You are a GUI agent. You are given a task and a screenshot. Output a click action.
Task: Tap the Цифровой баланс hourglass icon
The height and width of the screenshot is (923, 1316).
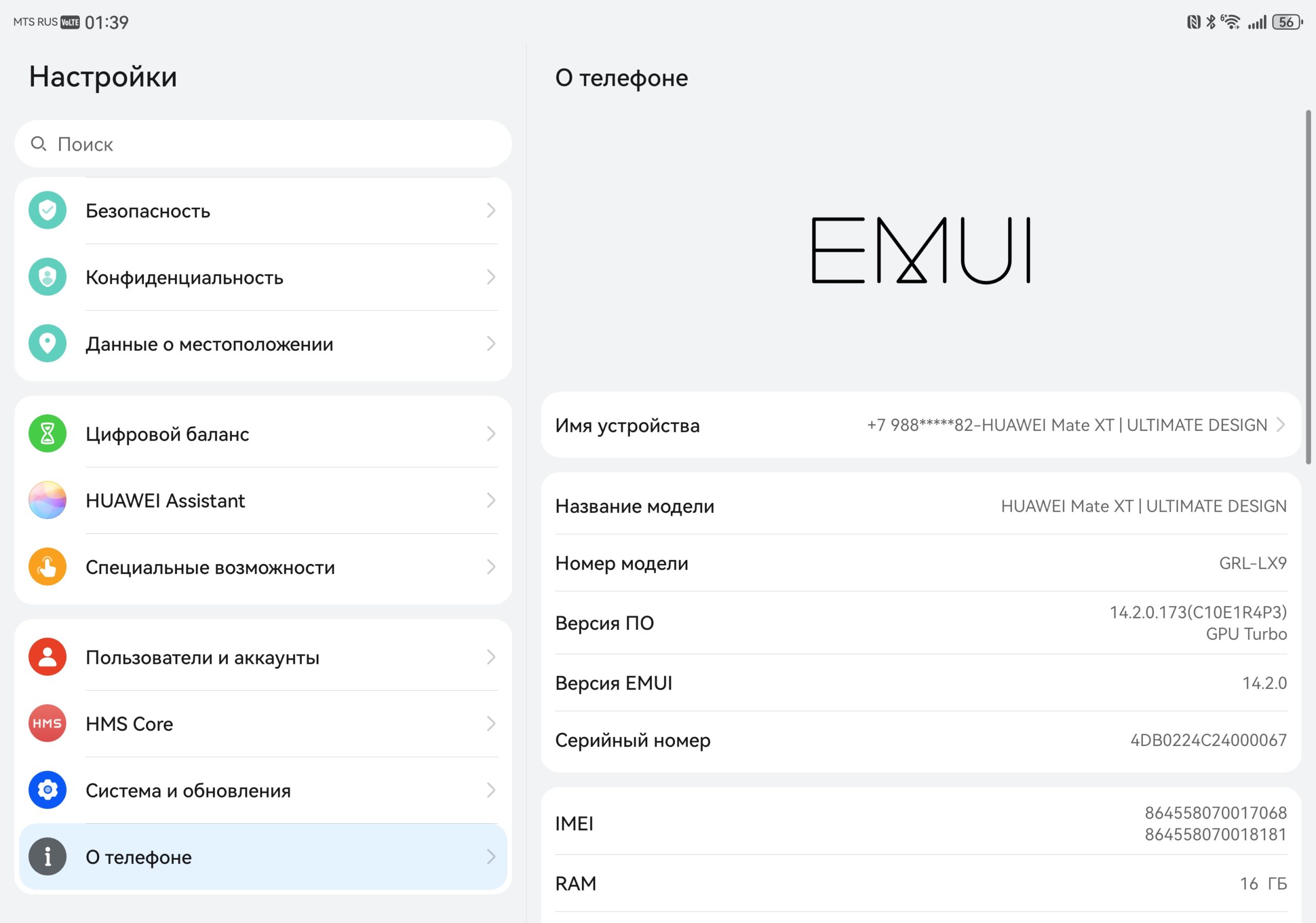coord(48,434)
